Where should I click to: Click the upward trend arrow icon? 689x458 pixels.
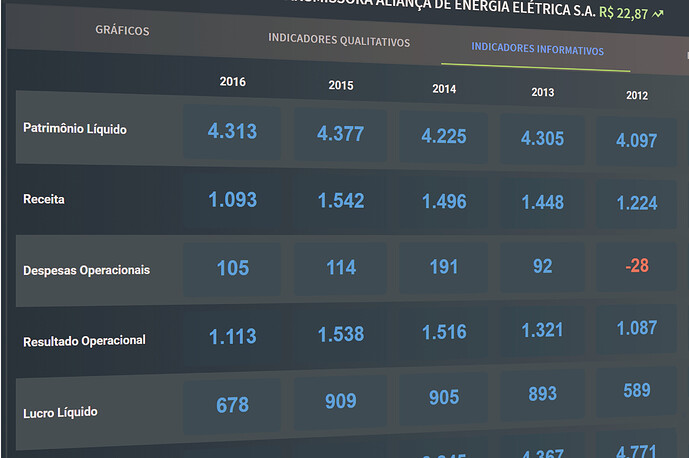pyautogui.click(x=657, y=15)
